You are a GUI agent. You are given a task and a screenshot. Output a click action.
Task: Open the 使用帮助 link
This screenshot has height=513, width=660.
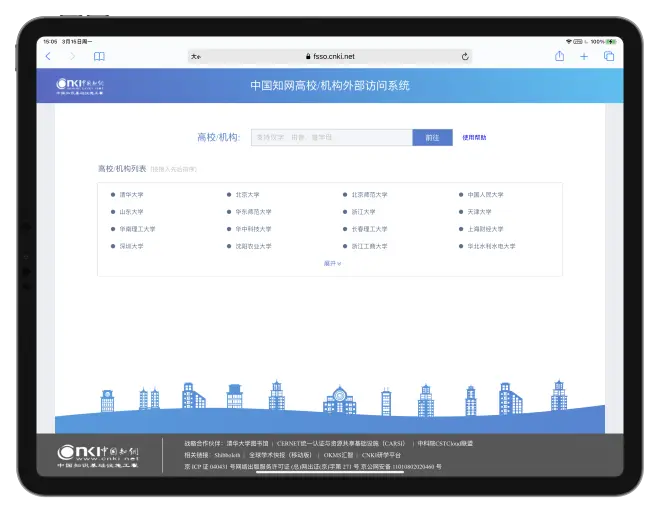click(474, 138)
